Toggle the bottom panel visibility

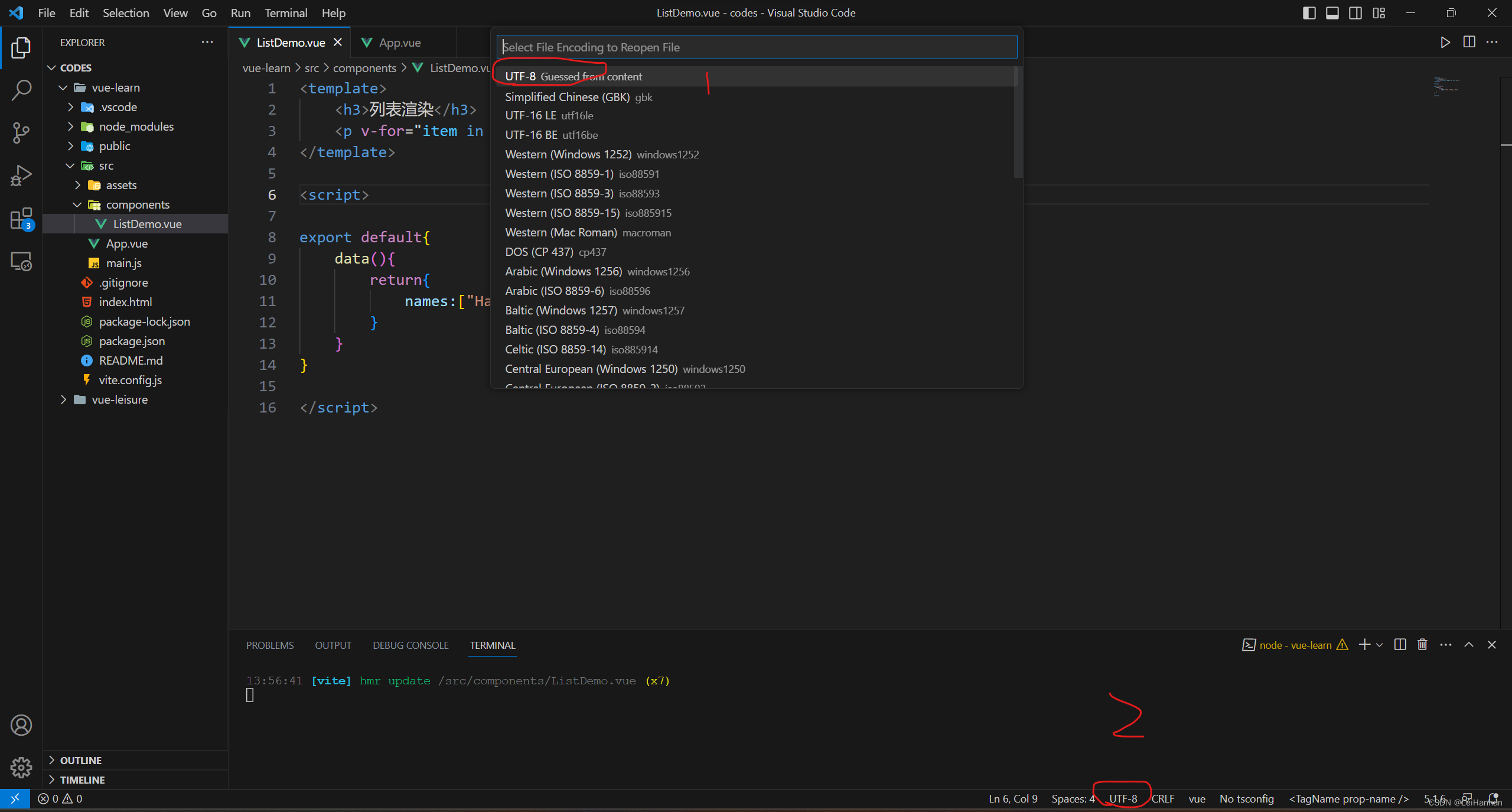[1332, 12]
